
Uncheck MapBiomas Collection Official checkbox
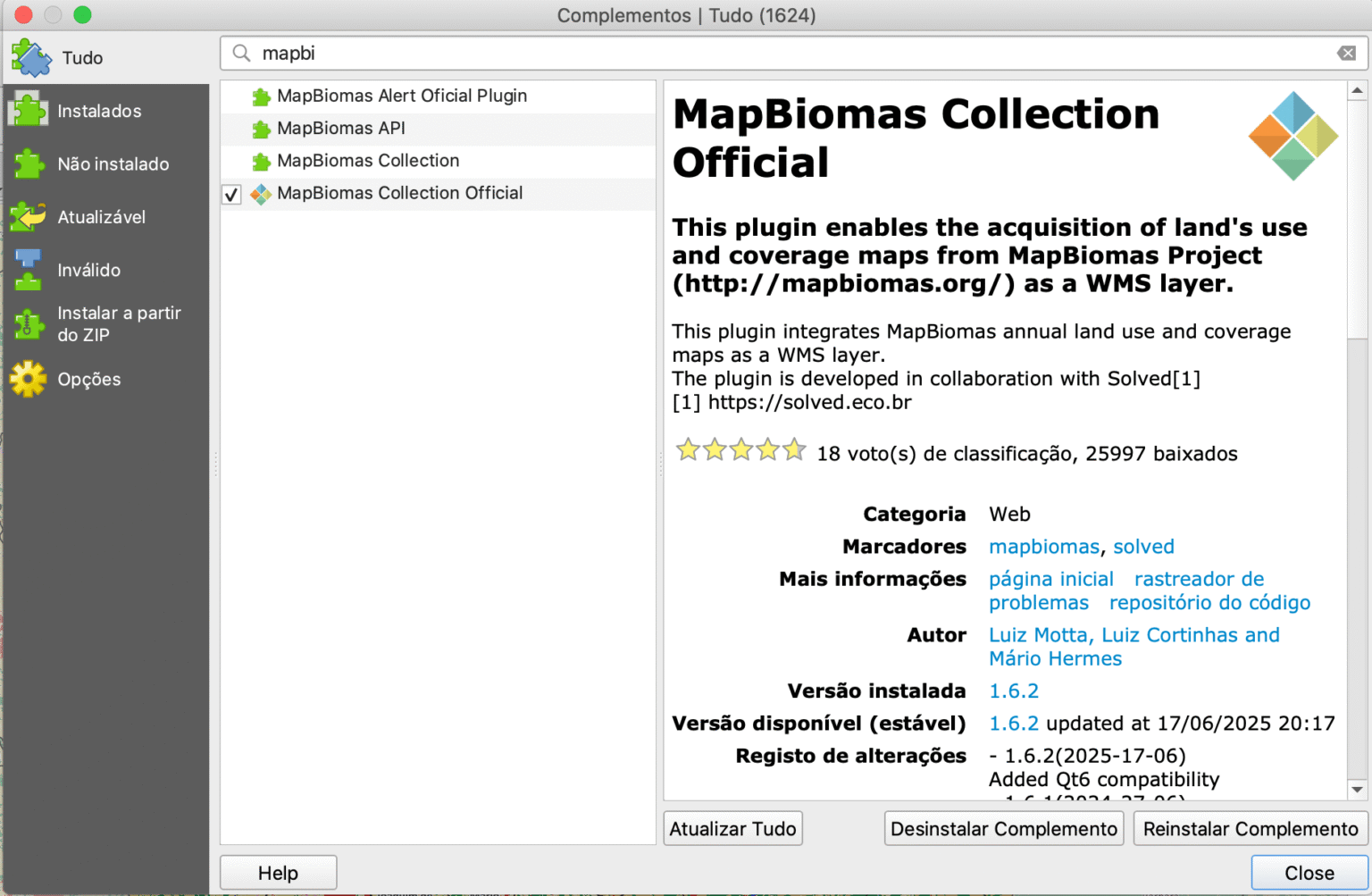[231, 194]
